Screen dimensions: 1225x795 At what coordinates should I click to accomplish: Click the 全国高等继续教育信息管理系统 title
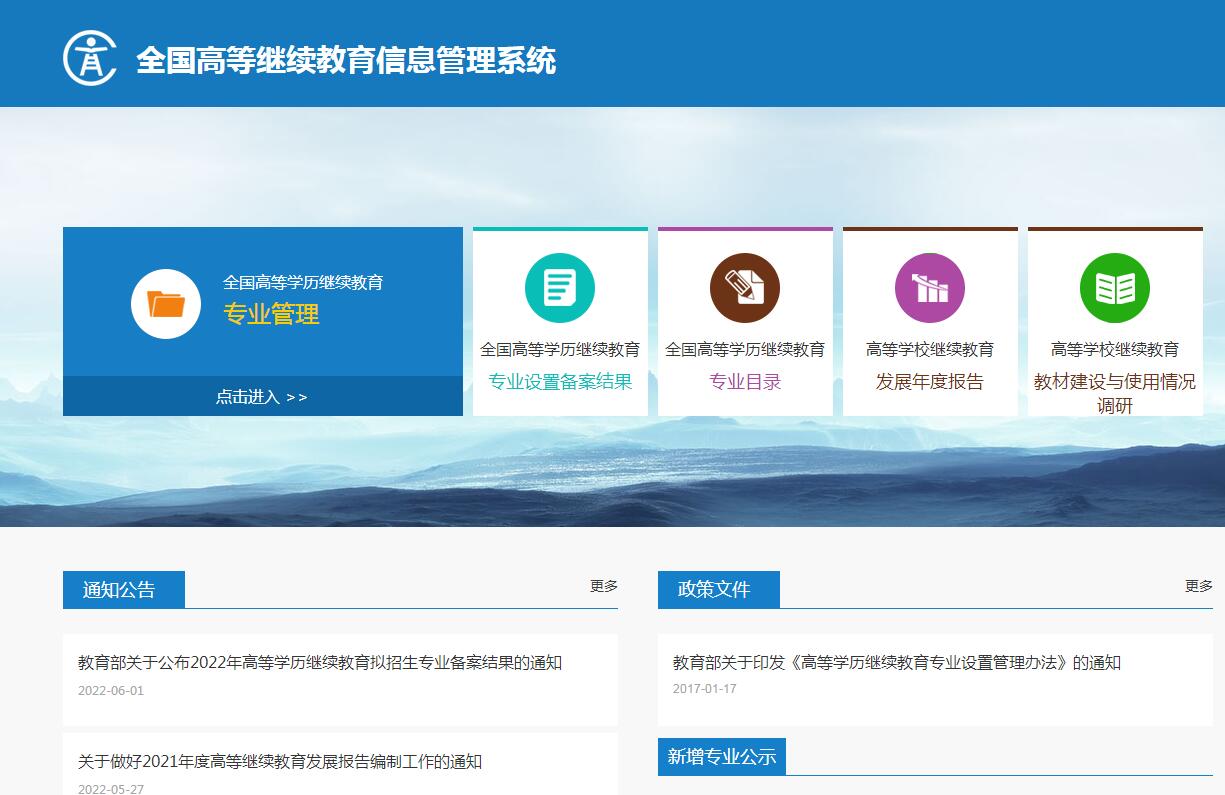[x=346, y=60]
